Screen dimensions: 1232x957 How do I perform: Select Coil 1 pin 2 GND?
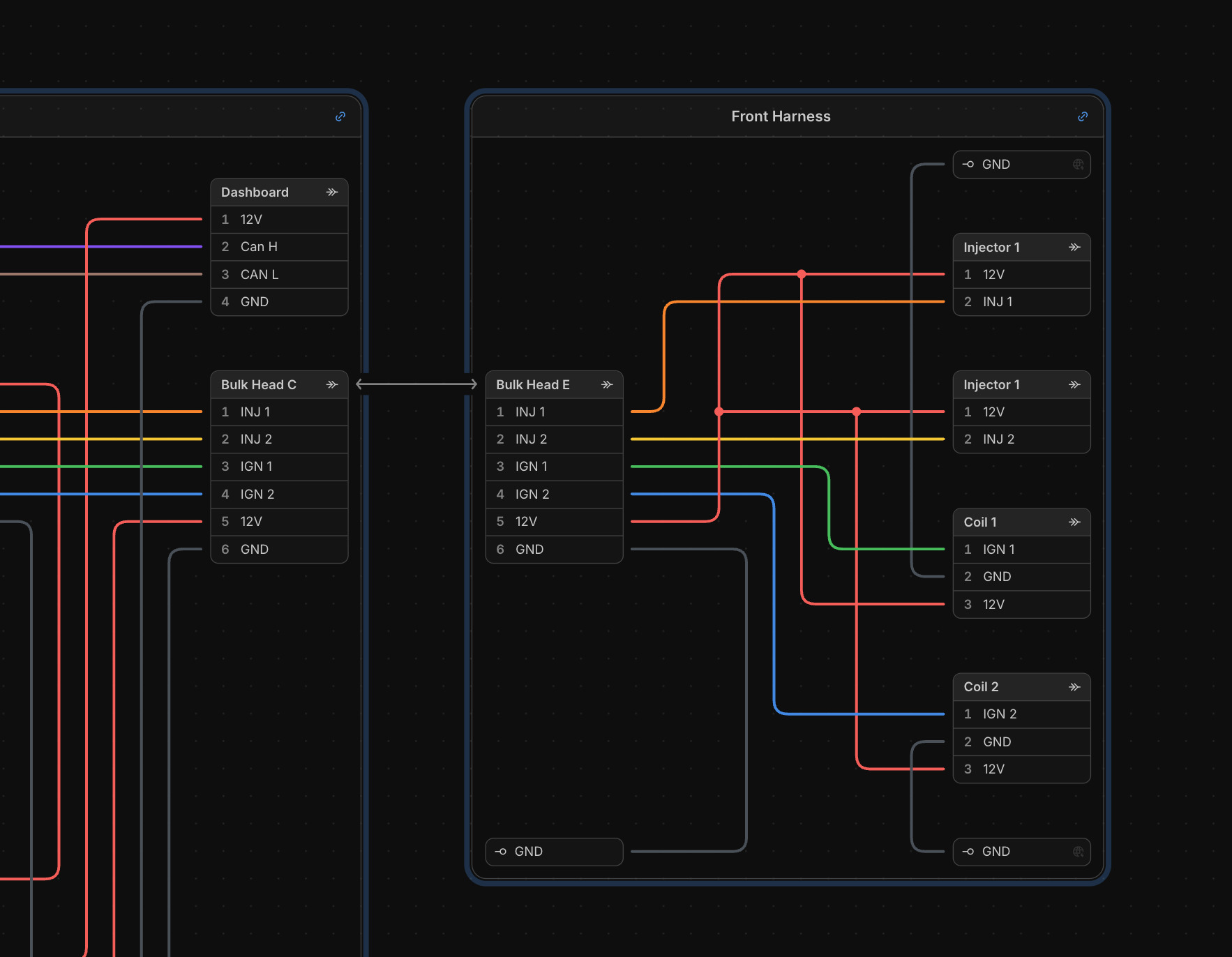[x=1021, y=577]
